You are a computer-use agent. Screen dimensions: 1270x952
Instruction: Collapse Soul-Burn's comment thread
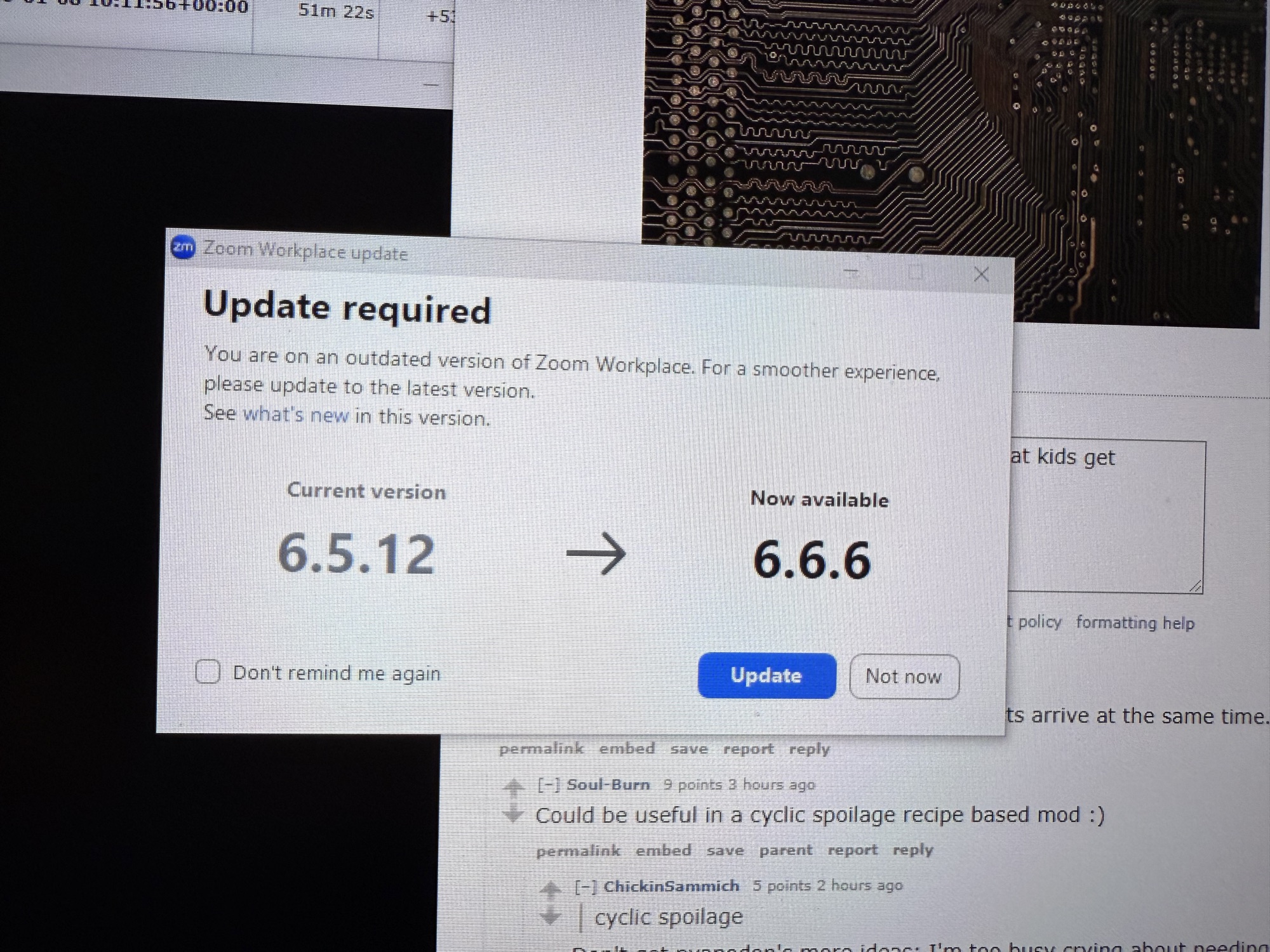[x=549, y=785]
